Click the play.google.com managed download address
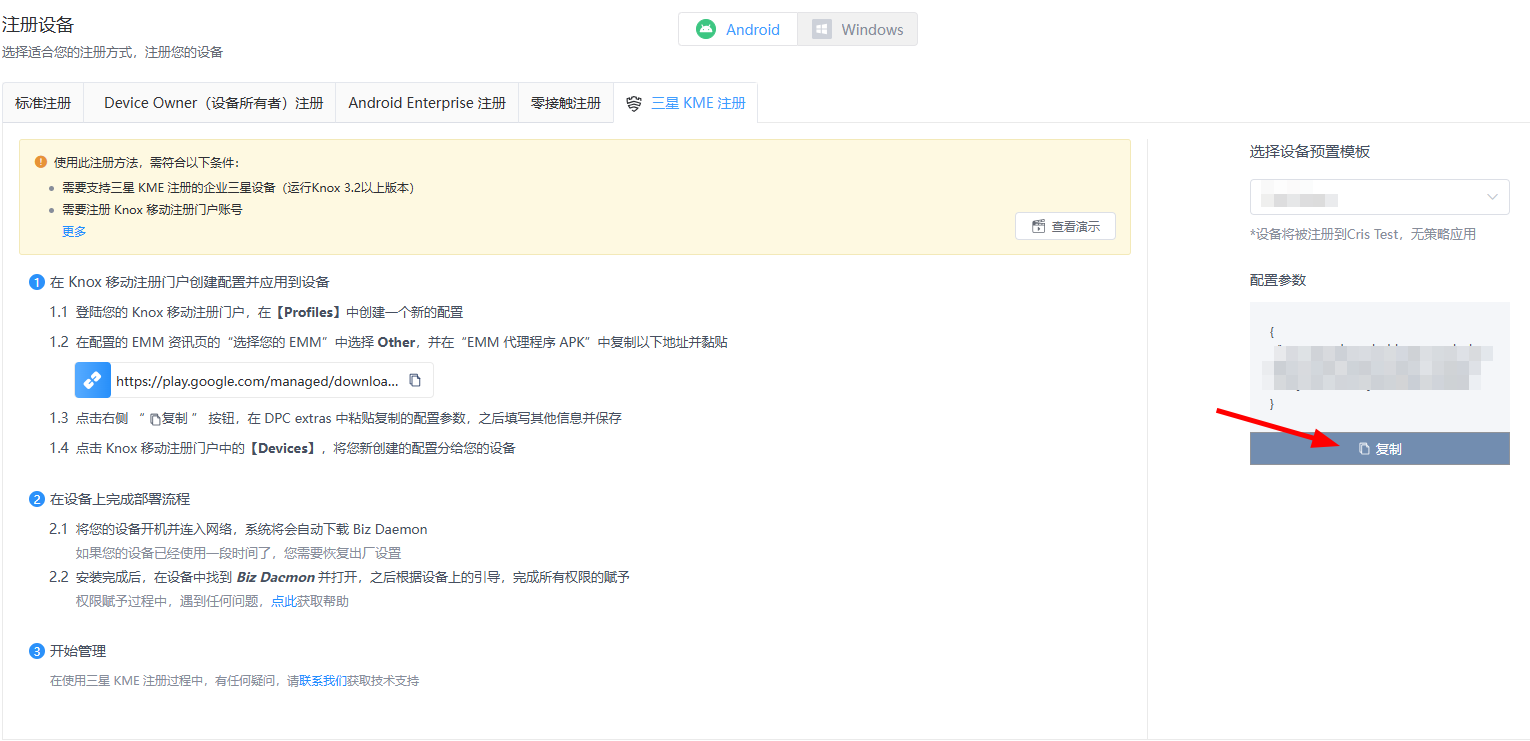Screen dimensions: 1530x741 pyautogui.click(x=257, y=381)
